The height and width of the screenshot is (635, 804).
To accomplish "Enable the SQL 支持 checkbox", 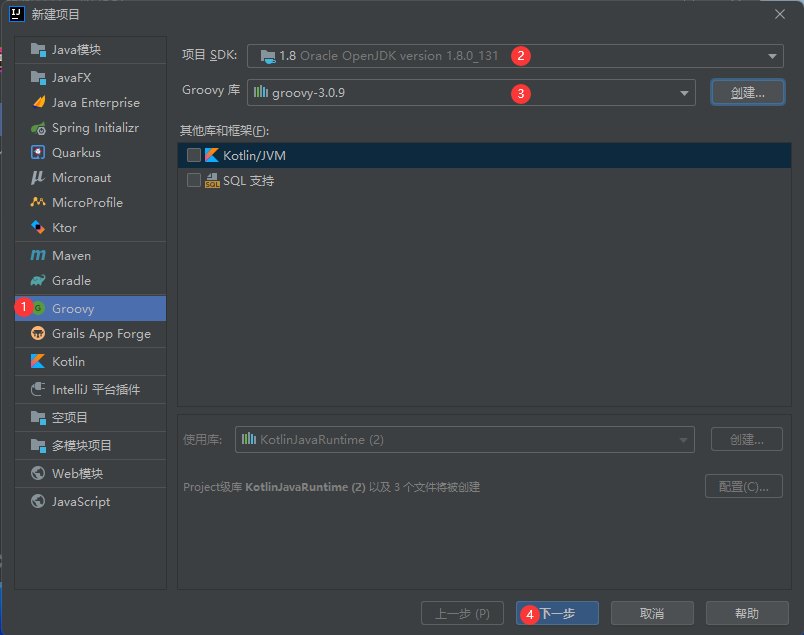I will click(x=194, y=180).
